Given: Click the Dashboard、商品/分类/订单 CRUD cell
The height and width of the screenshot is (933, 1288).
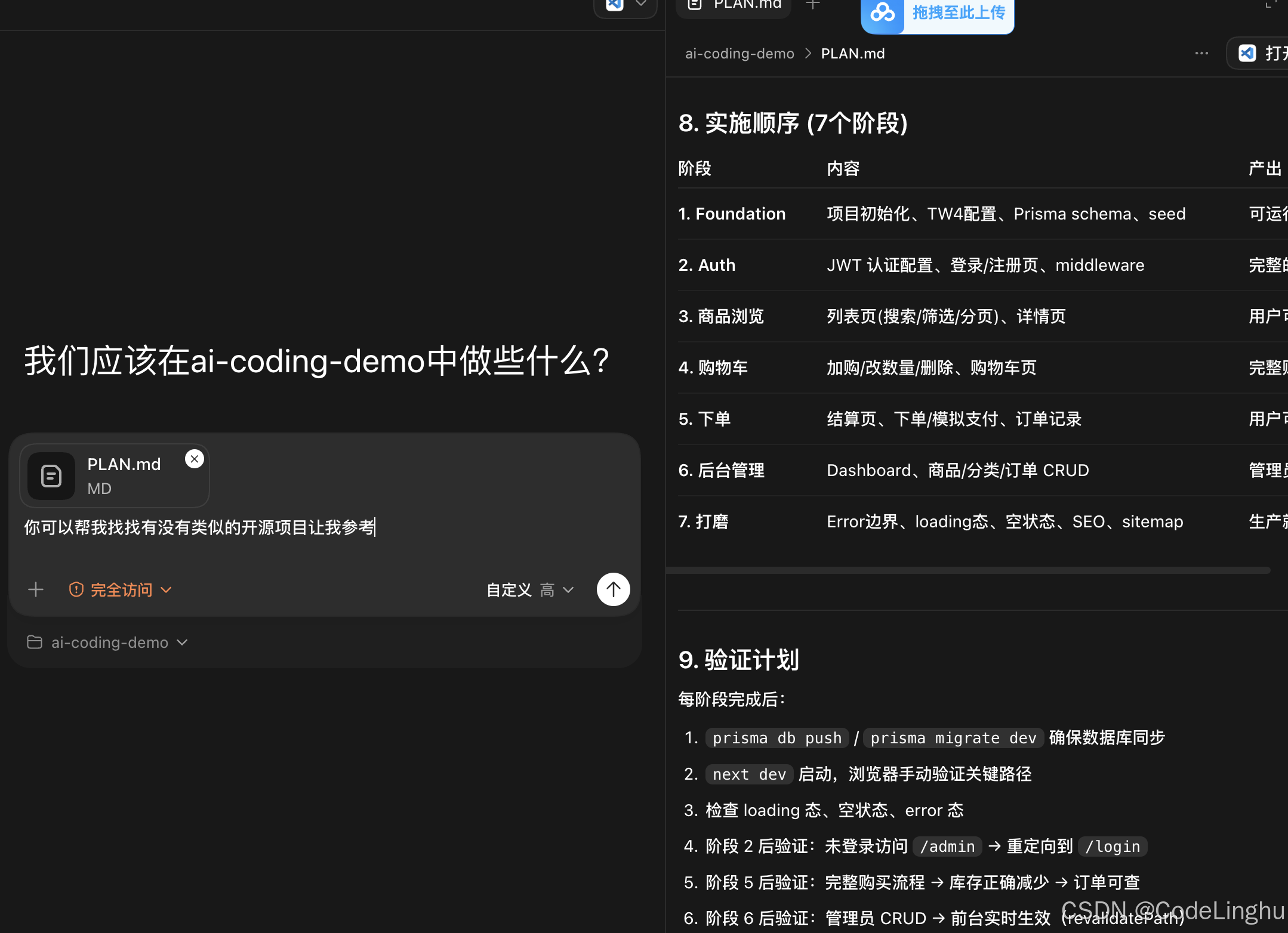Looking at the screenshot, I should [x=957, y=470].
